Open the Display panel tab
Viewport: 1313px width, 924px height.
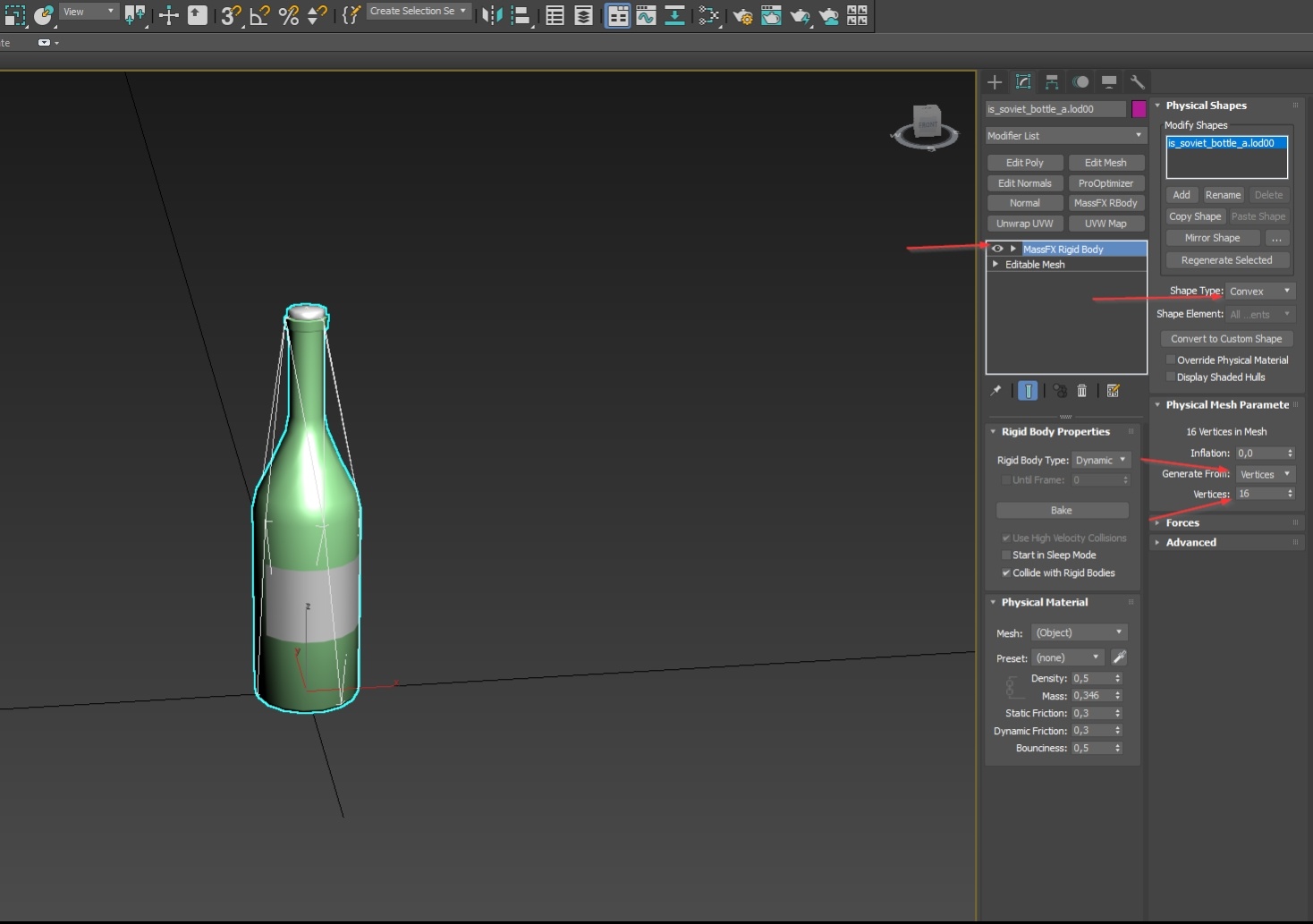pyautogui.click(x=1109, y=82)
